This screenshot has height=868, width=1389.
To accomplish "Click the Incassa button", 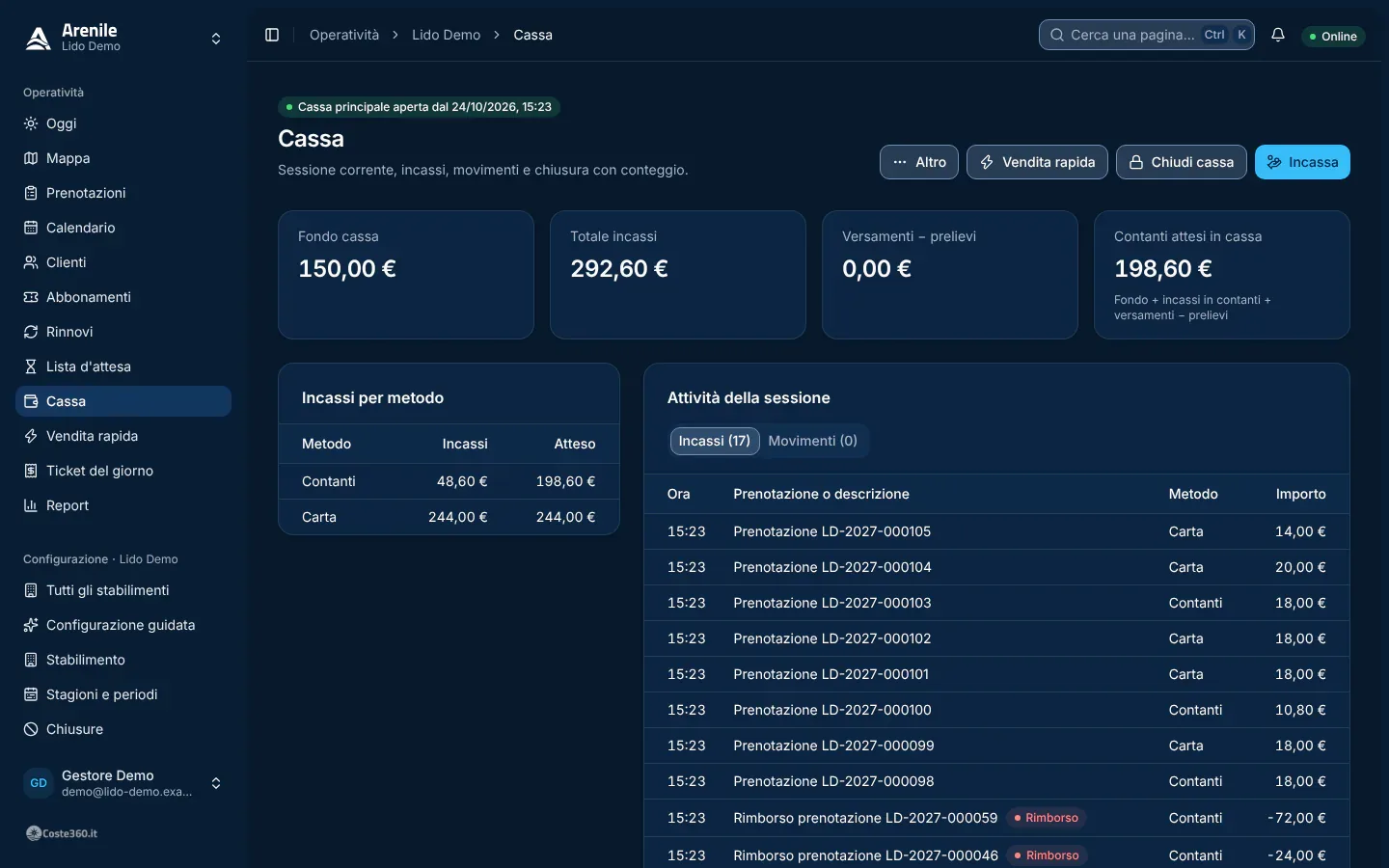I will click(1302, 162).
